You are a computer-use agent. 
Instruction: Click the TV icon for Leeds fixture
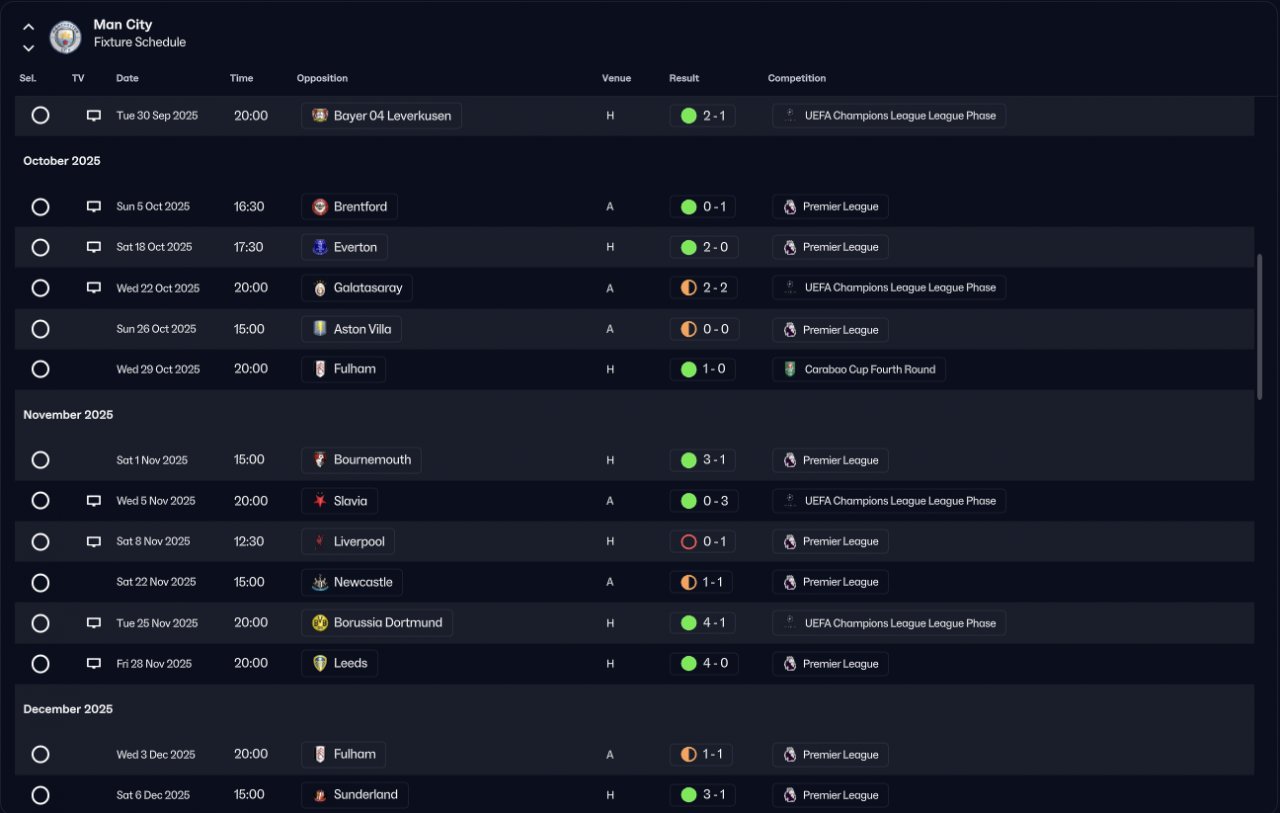94,664
